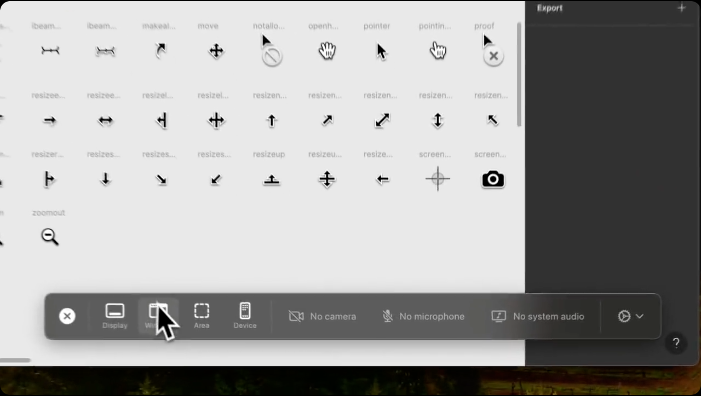Select the resize south down-arrow cursor
The image size is (701, 396).
(x=106, y=179)
